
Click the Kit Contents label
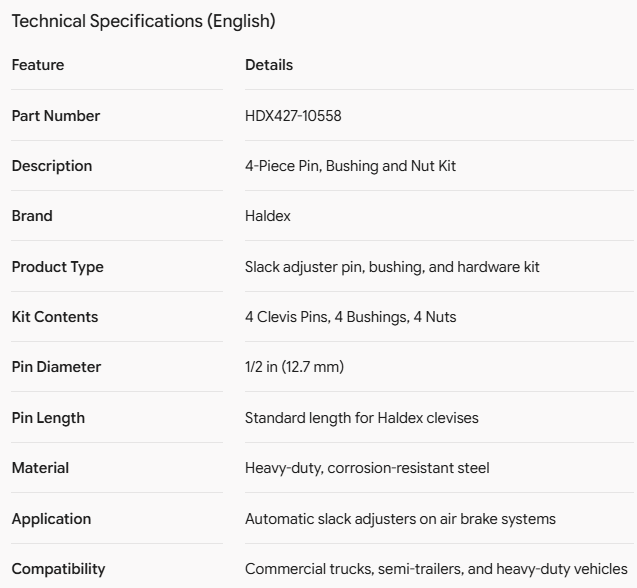[55, 317]
